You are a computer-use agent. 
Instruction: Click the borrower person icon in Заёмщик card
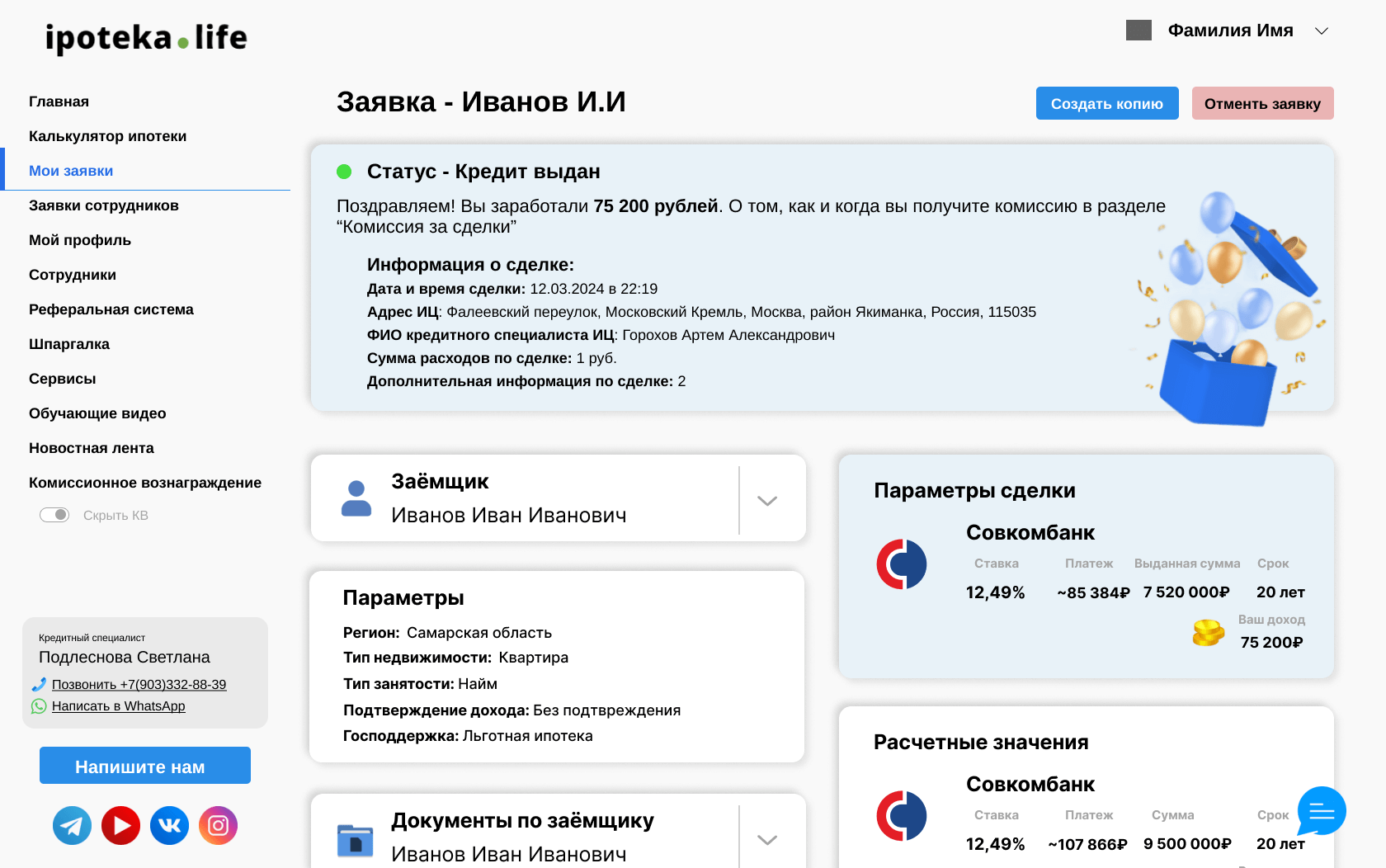tap(356, 497)
